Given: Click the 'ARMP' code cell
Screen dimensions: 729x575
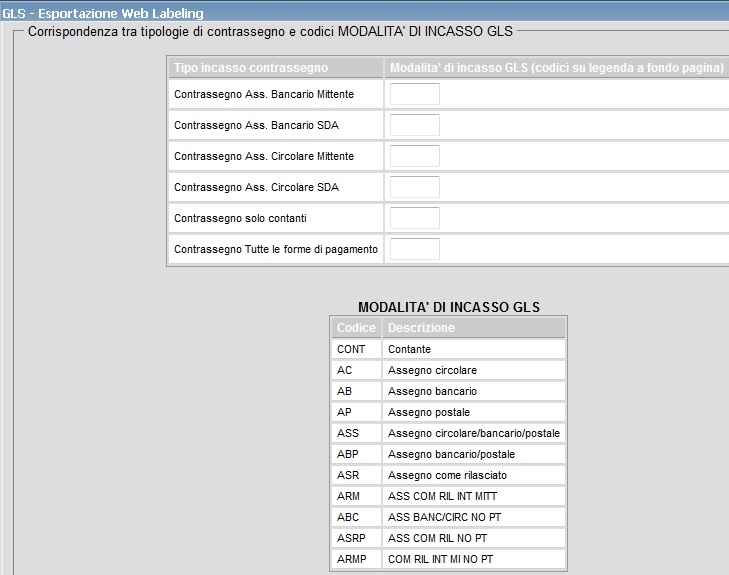Looking at the screenshot, I should point(356,559).
